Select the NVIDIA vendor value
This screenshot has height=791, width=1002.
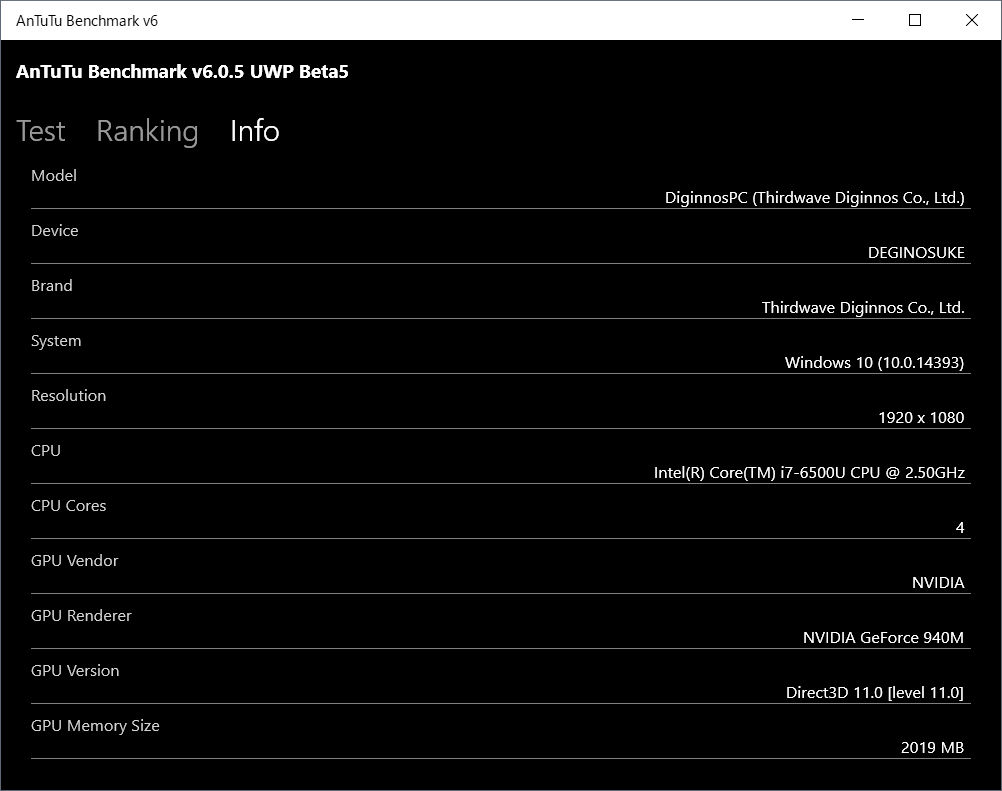[x=938, y=583]
